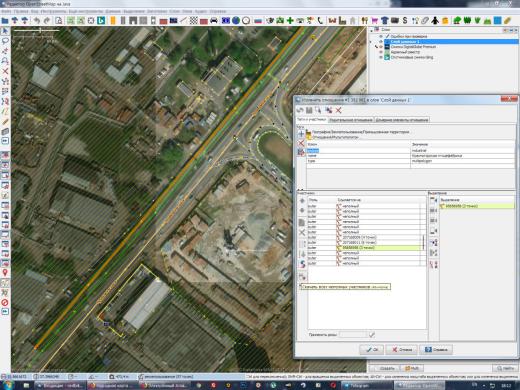520x390 pixels.
Task: Select data layer 1 row in Layers
Action: [x=451, y=41]
